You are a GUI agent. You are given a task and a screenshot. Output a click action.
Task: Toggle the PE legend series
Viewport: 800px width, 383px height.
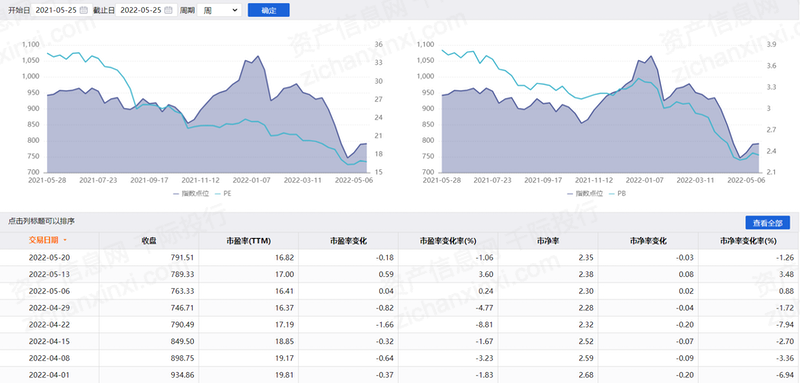[x=223, y=194]
